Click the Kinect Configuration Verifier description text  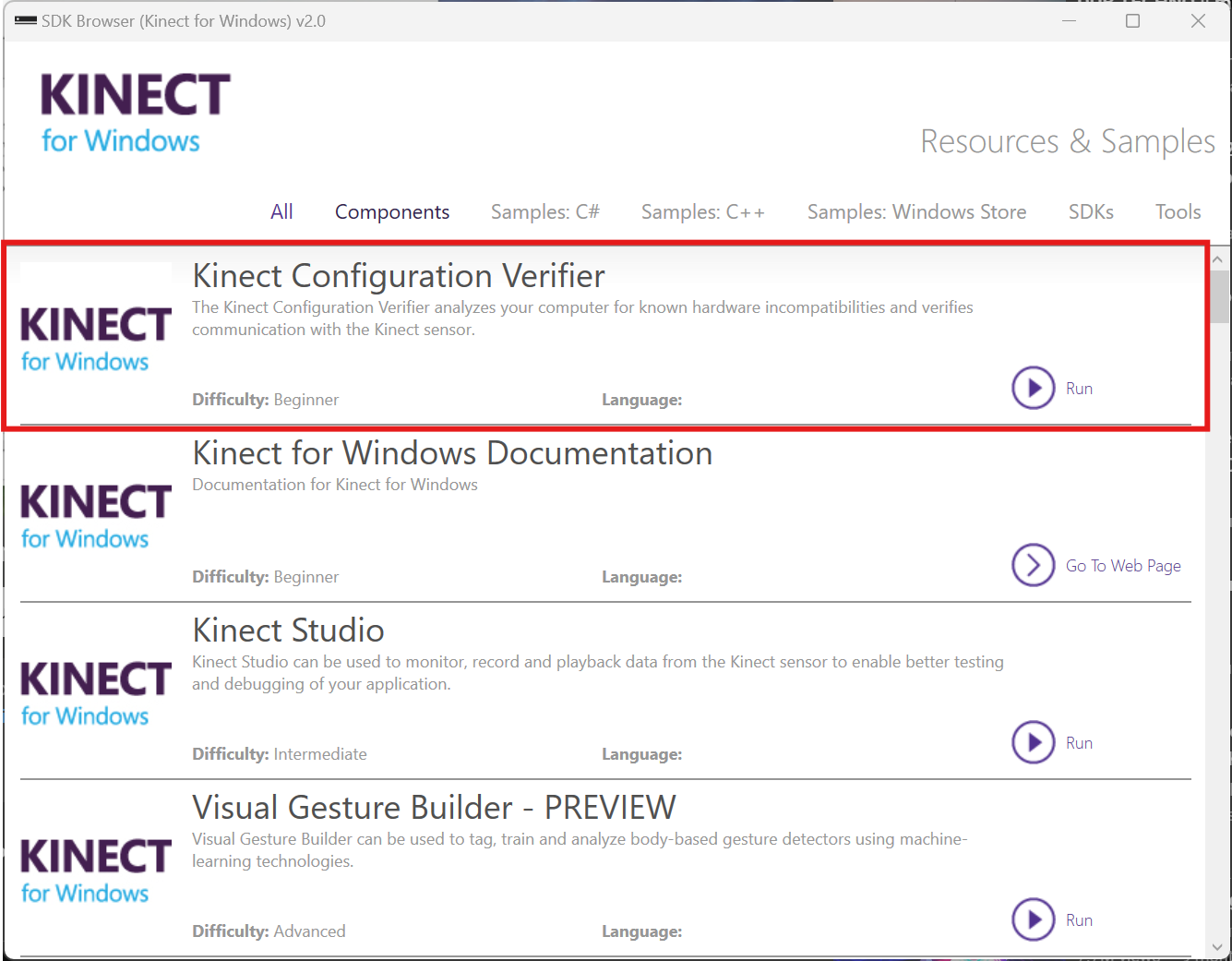(582, 318)
